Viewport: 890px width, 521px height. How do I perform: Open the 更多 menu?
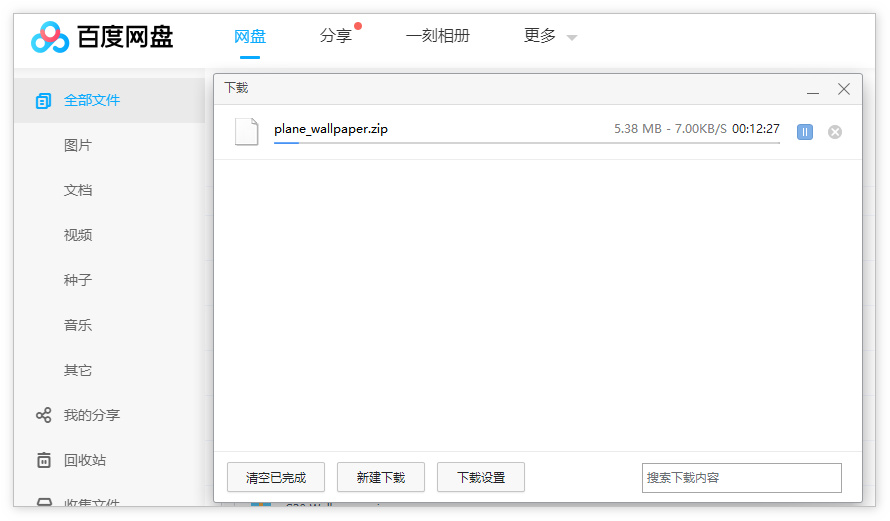(539, 36)
